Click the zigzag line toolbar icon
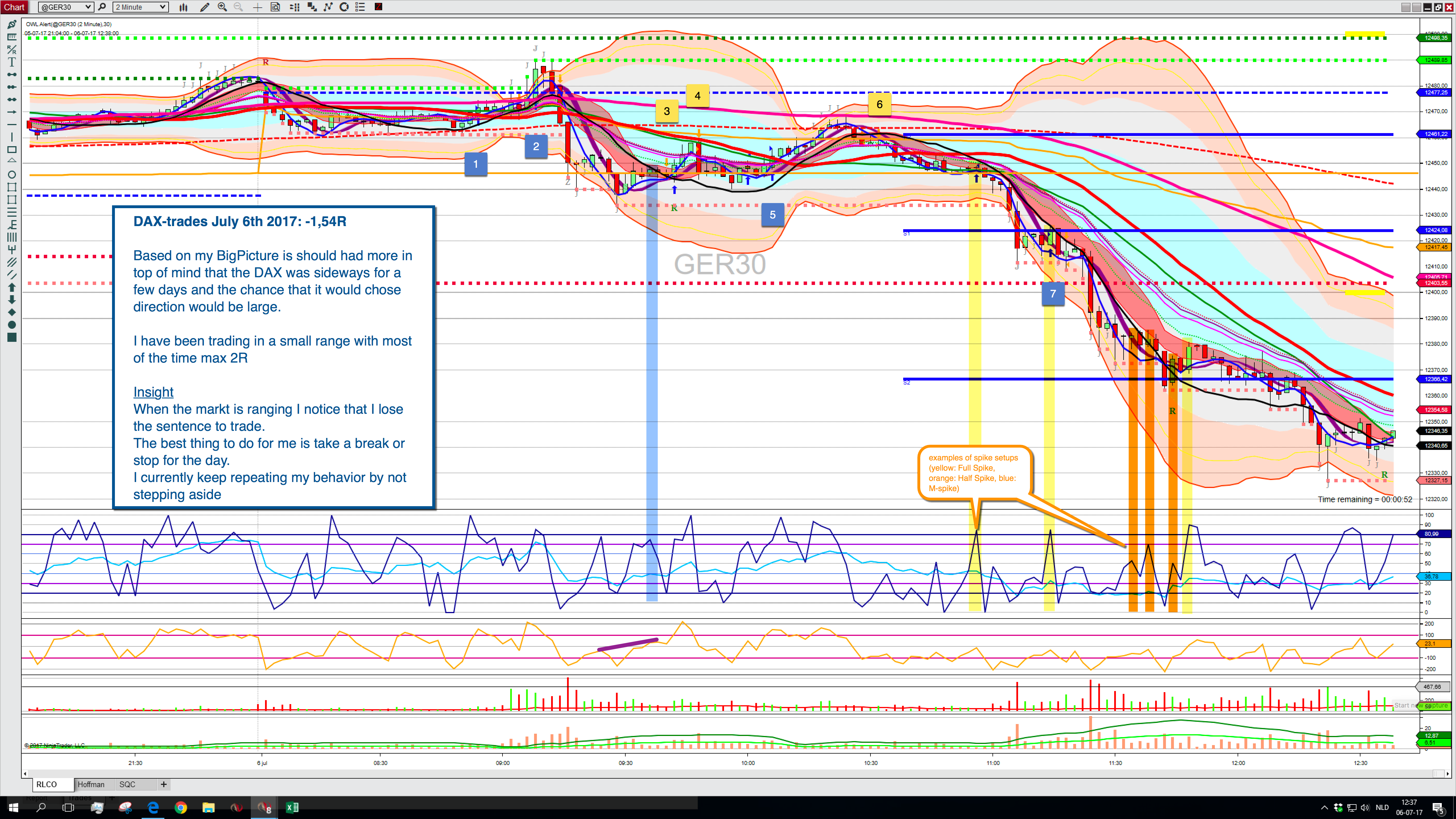Viewport: 1456px width, 819px height. 328,7
